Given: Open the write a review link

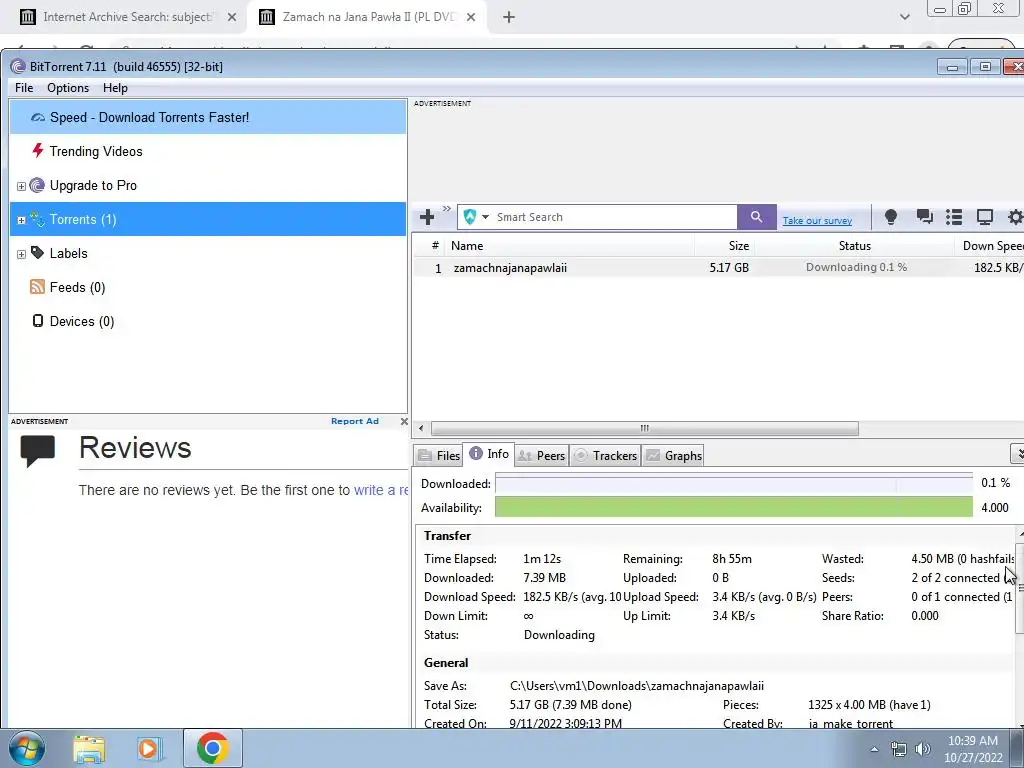Looking at the screenshot, I should (381, 490).
